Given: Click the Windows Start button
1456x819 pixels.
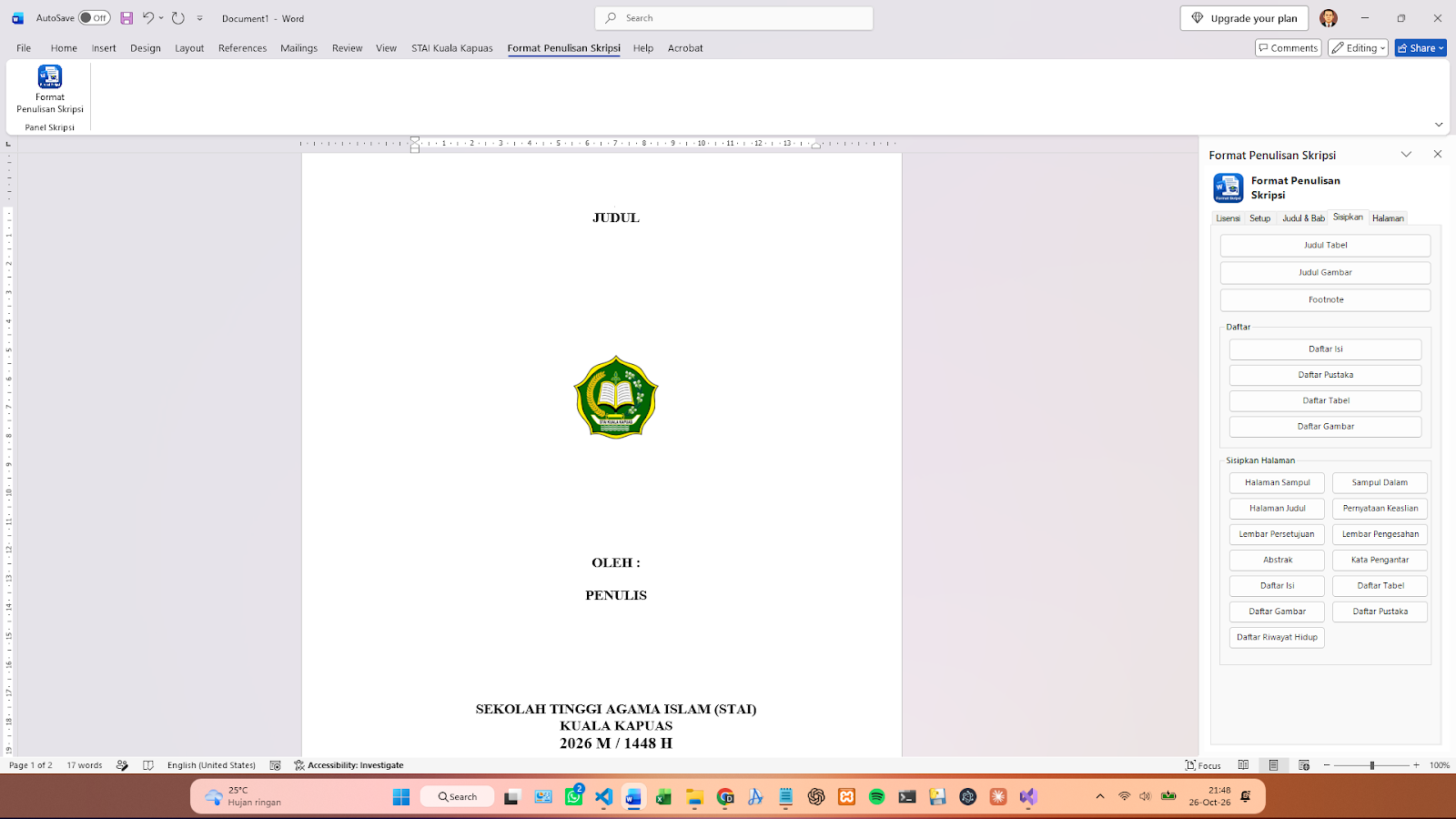Looking at the screenshot, I should (400, 797).
